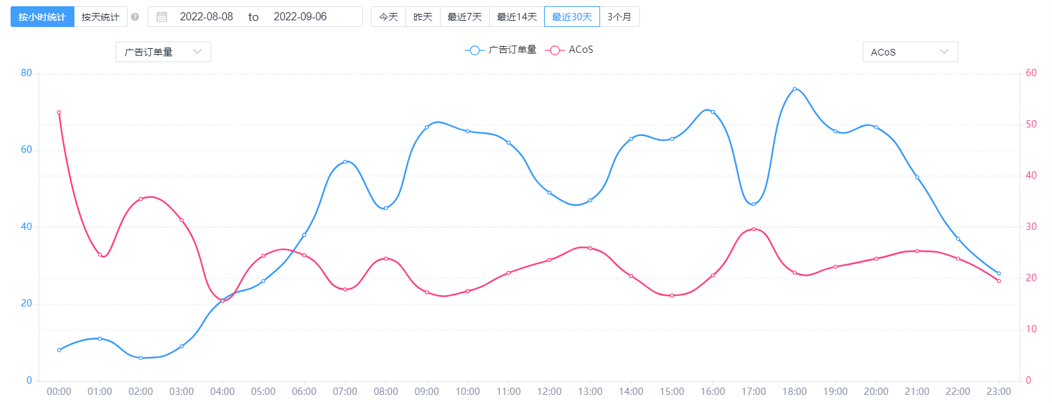This screenshot has height=403, width=1052.
Task: Open the ACoS metric dropdown on right
Action: [x=909, y=52]
